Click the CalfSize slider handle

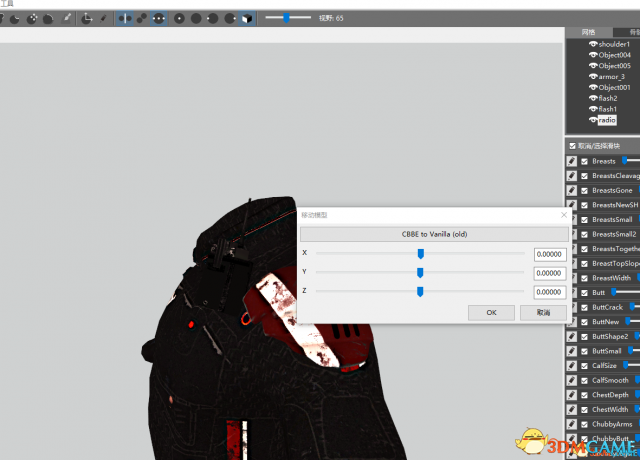[x=626, y=365]
